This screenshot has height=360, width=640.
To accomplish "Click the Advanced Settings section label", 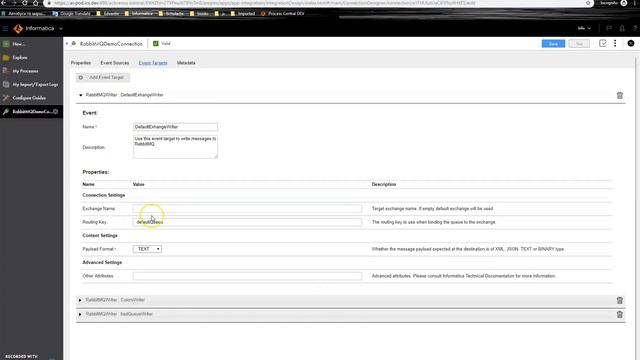I will coord(102,262).
